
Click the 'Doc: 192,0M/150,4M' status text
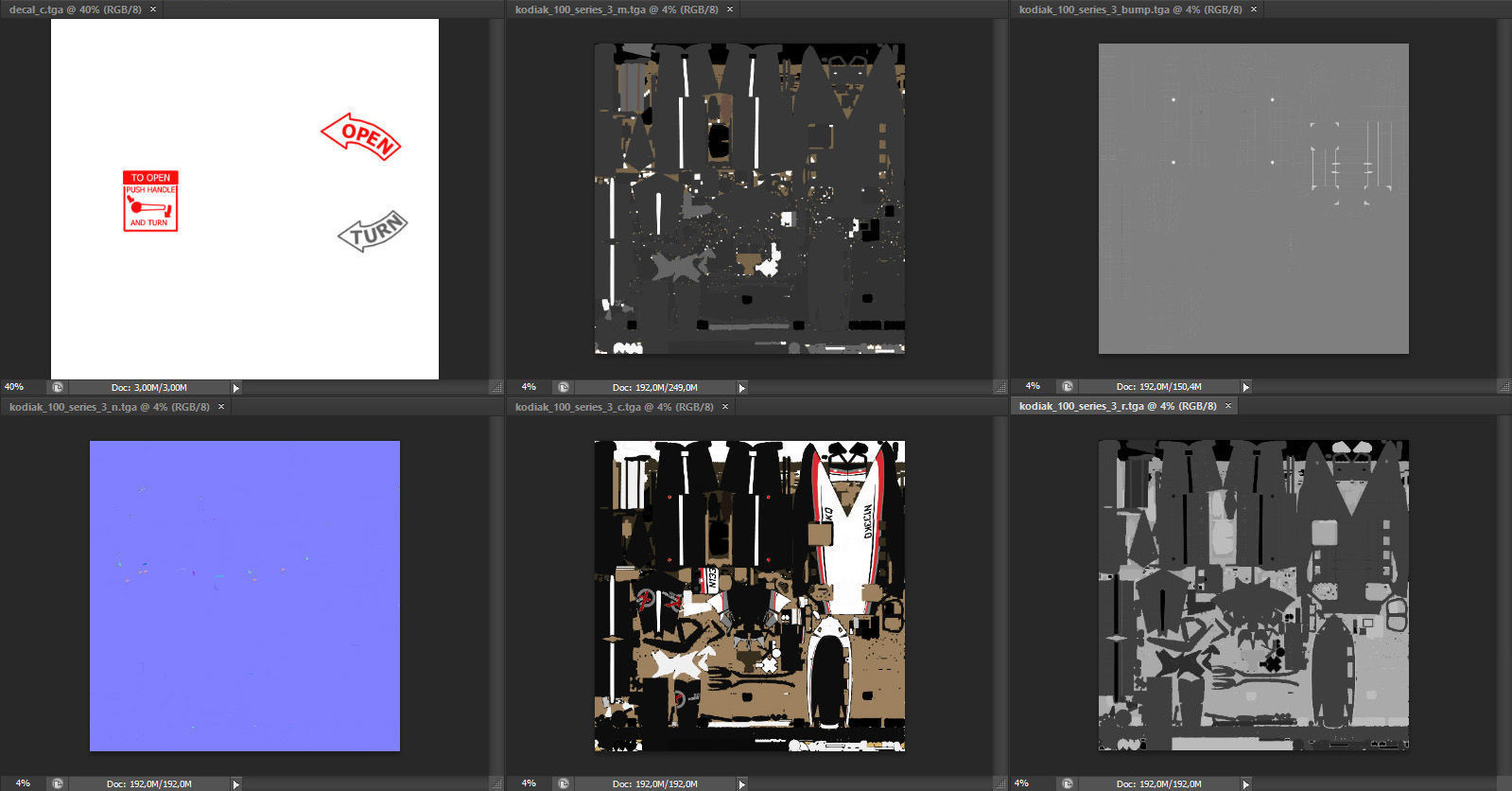pyautogui.click(x=1158, y=386)
